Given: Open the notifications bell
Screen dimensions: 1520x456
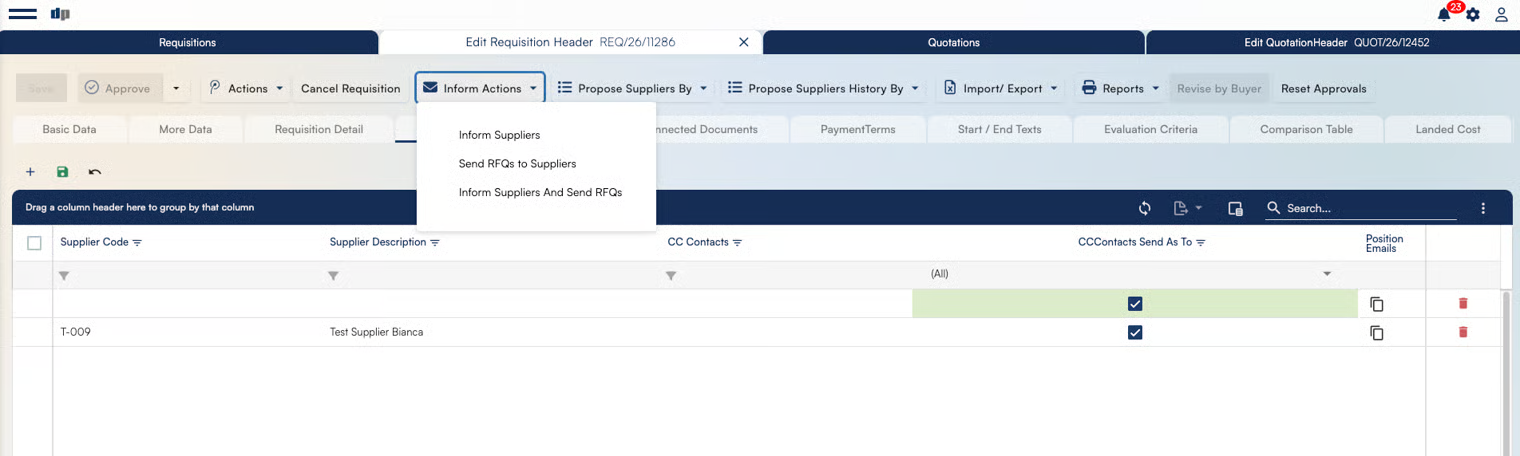Looking at the screenshot, I should coord(1443,15).
